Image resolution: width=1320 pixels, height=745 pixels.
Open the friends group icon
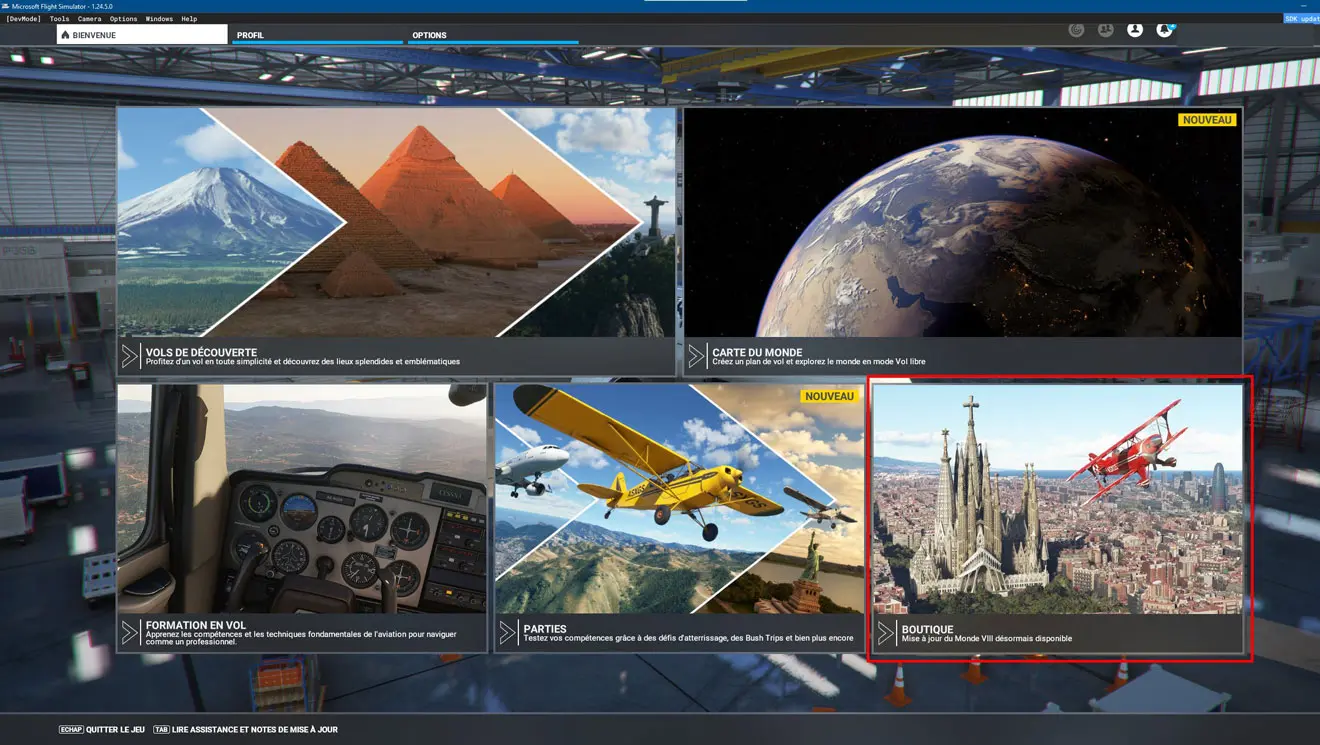(1105, 30)
